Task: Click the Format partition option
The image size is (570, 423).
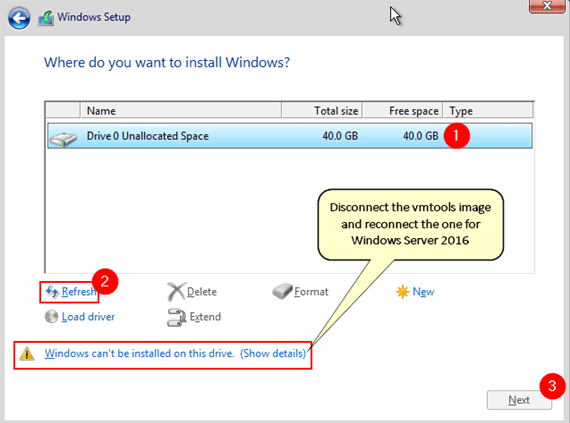Action: point(311,291)
